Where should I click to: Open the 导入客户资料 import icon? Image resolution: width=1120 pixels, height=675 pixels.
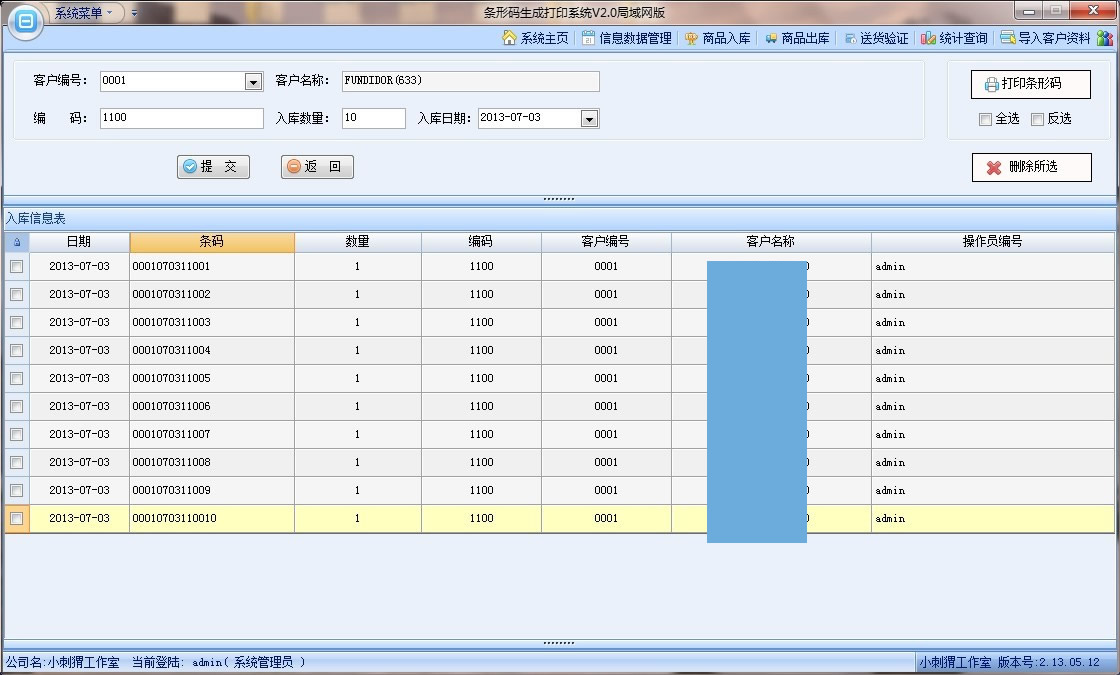coord(1008,38)
